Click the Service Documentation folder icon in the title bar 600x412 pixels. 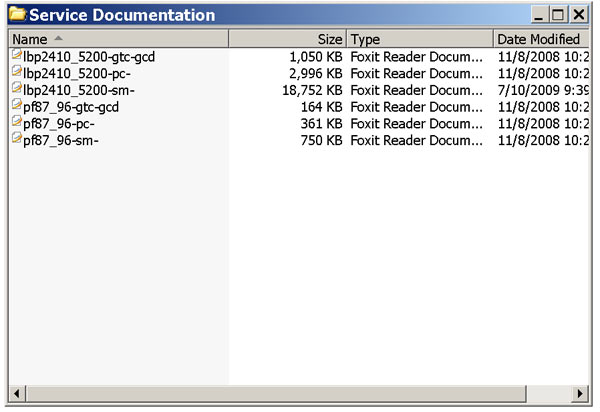click(17, 14)
